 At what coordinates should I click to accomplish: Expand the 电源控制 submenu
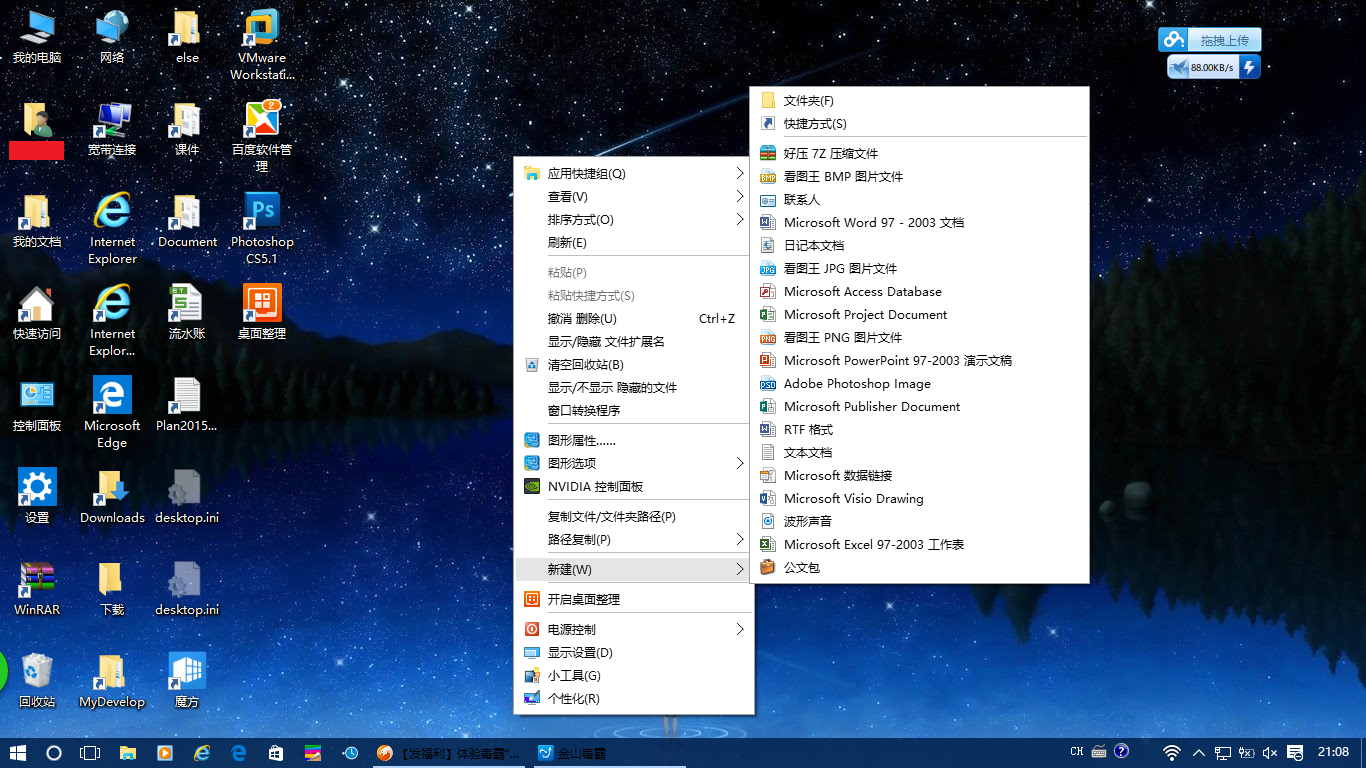tap(634, 629)
